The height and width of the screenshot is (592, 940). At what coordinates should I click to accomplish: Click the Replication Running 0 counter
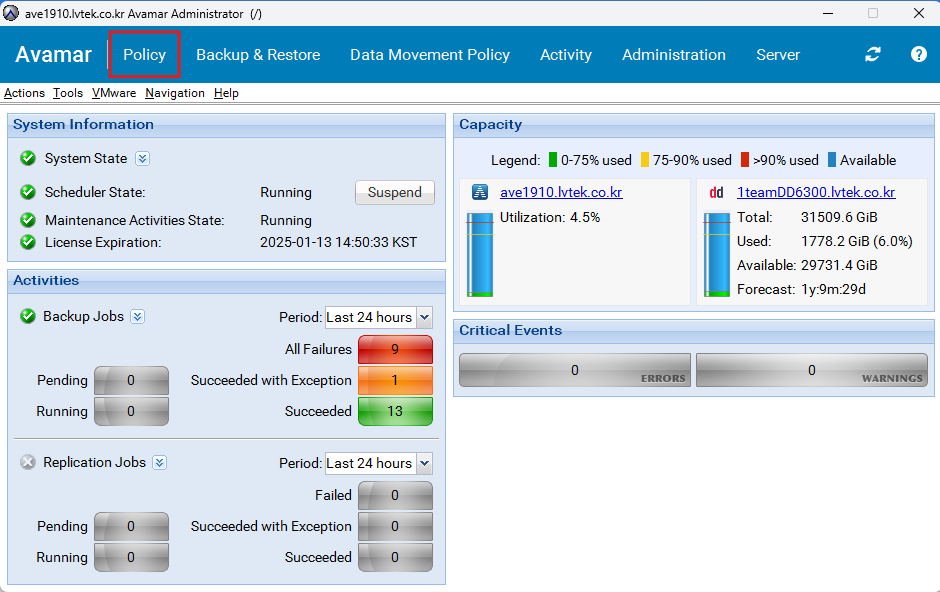[x=131, y=558]
